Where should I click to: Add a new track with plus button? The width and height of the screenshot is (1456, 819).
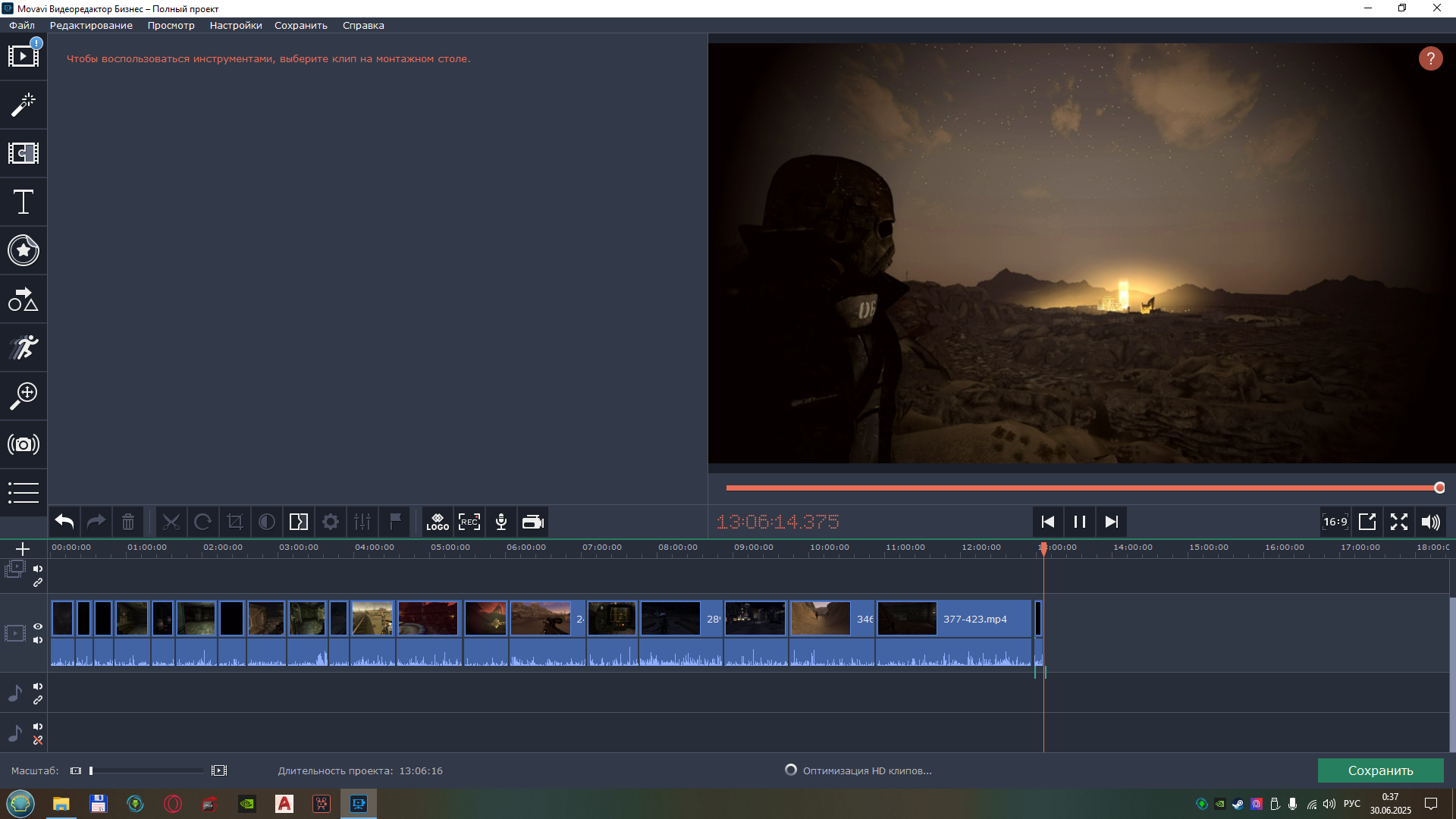tap(23, 549)
